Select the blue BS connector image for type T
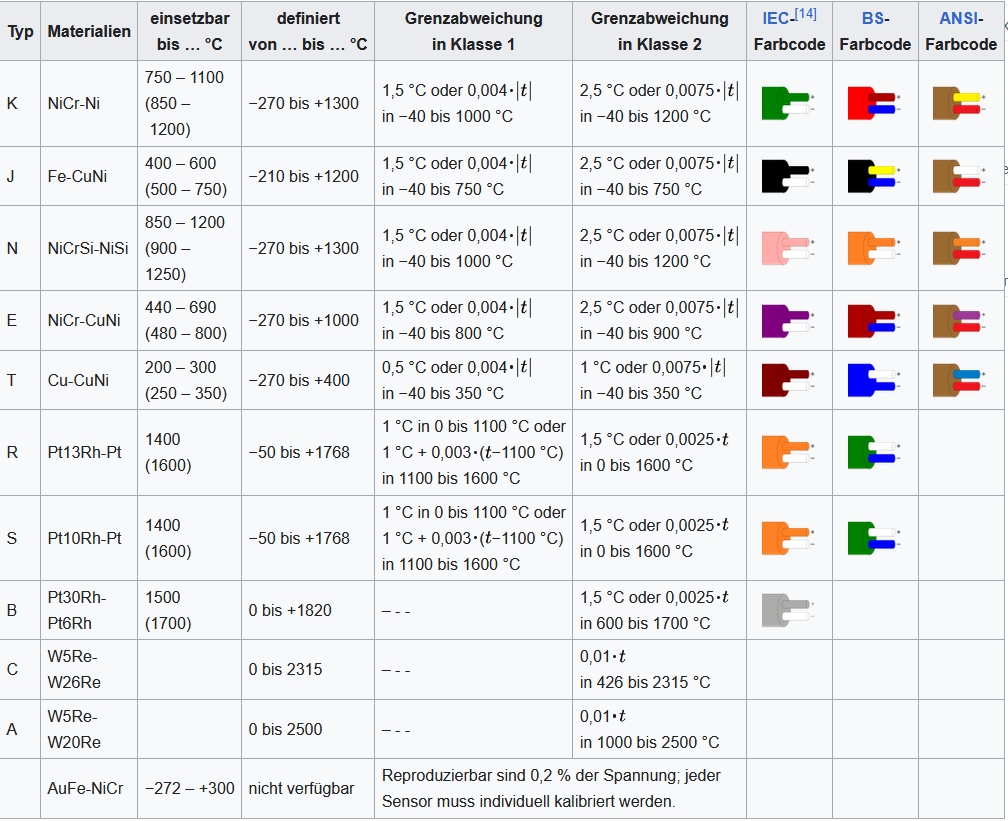 point(874,380)
